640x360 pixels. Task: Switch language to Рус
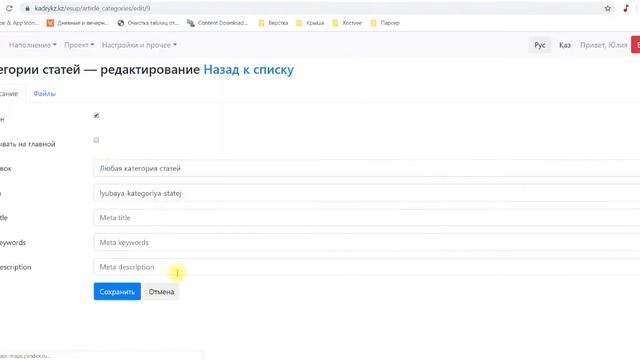540,45
